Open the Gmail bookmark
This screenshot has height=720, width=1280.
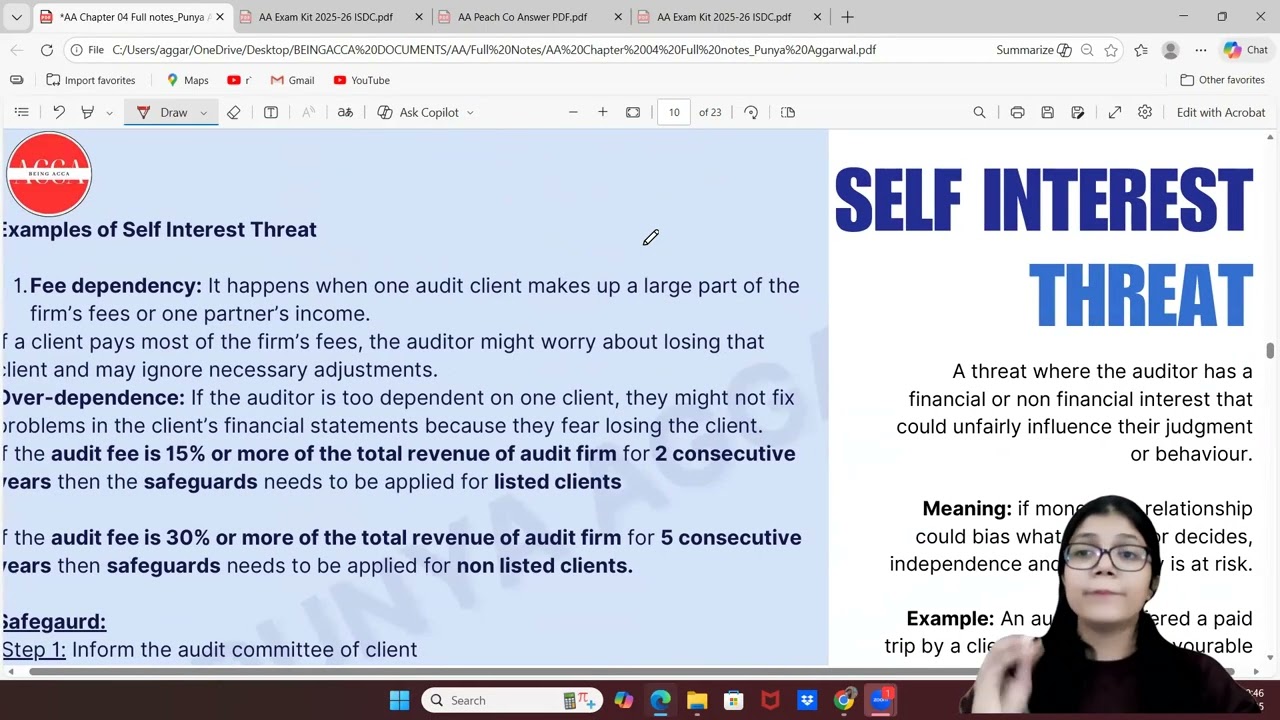(292, 80)
